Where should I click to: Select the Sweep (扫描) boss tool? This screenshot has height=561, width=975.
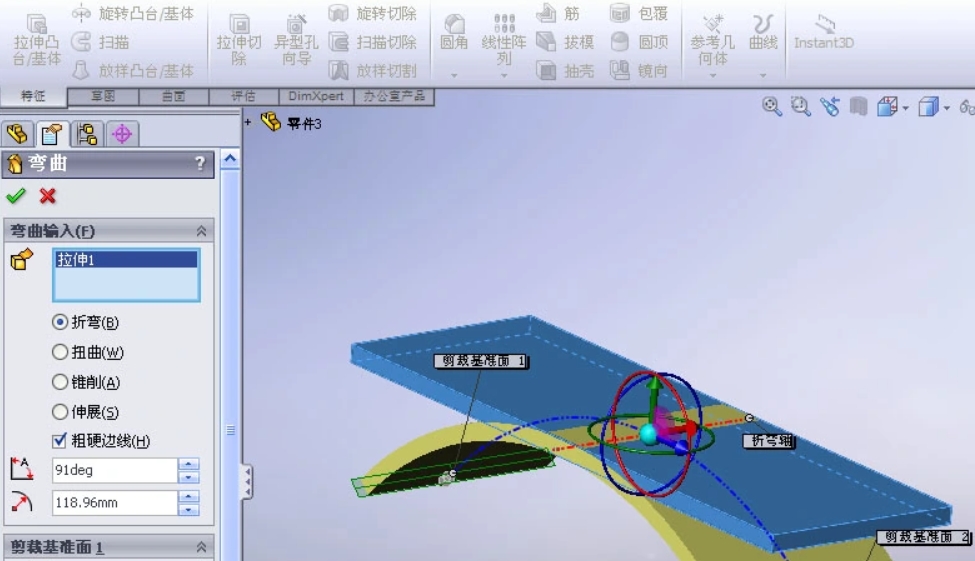[99, 42]
